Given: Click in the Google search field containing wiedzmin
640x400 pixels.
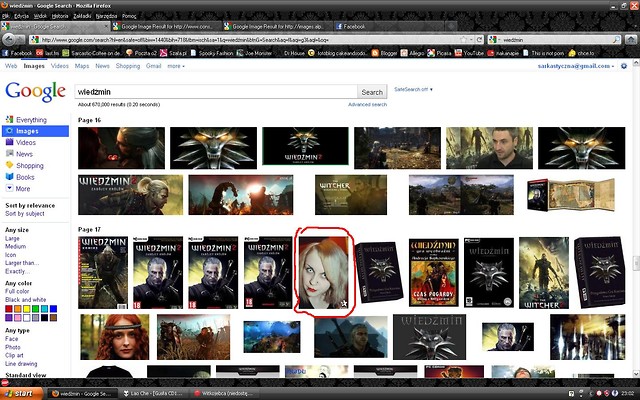Looking at the screenshot, I should pyautogui.click(x=216, y=92).
